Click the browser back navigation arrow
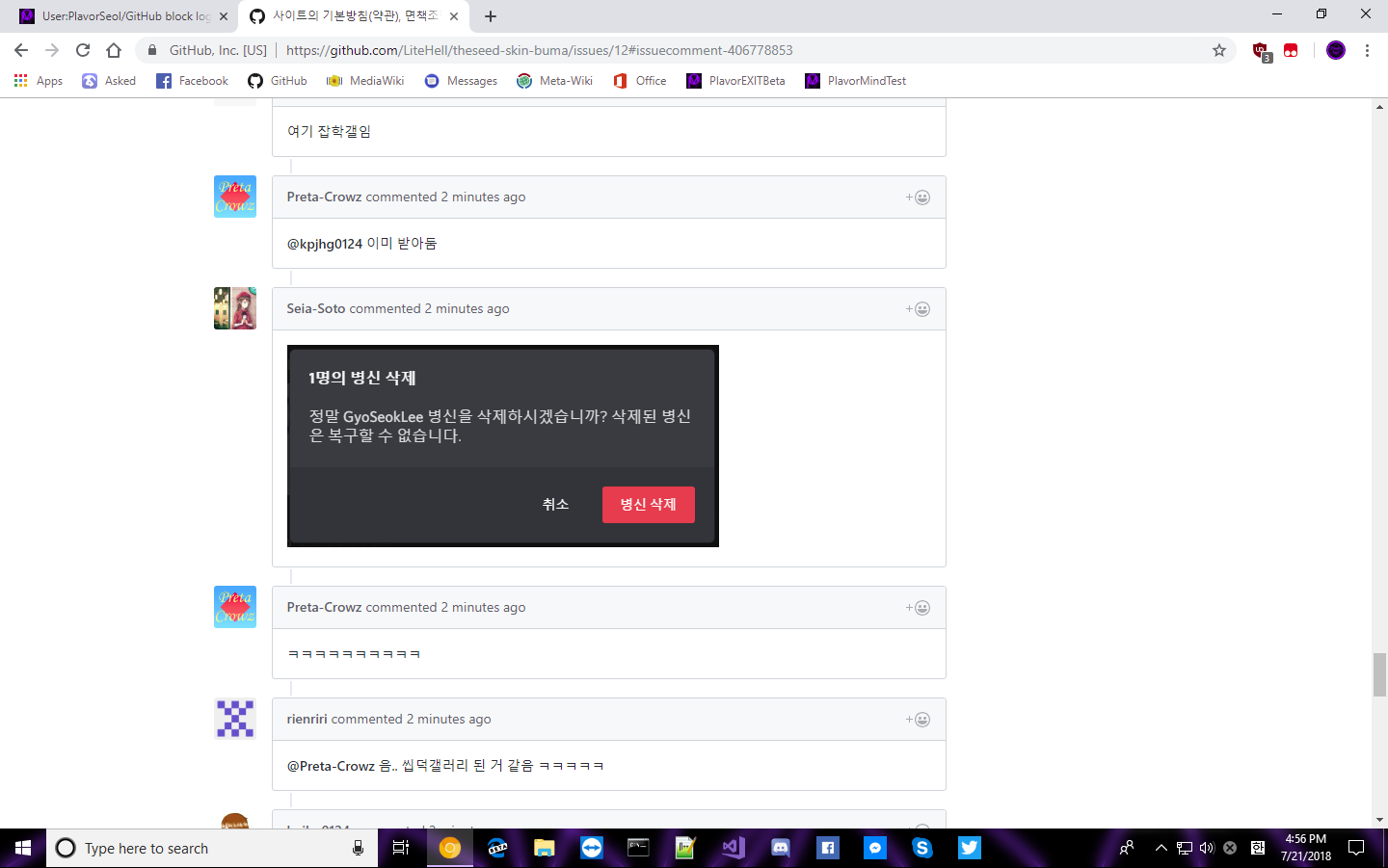This screenshot has height=868, width=1388. click(21, 50)
